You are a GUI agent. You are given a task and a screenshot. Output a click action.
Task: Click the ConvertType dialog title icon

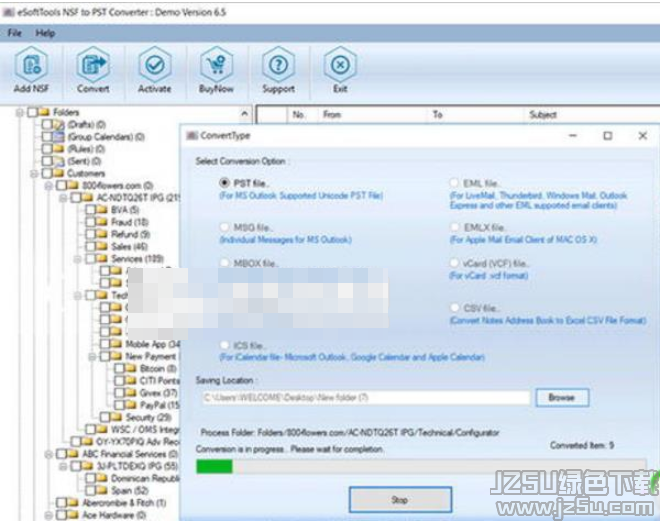pos(192,136)
